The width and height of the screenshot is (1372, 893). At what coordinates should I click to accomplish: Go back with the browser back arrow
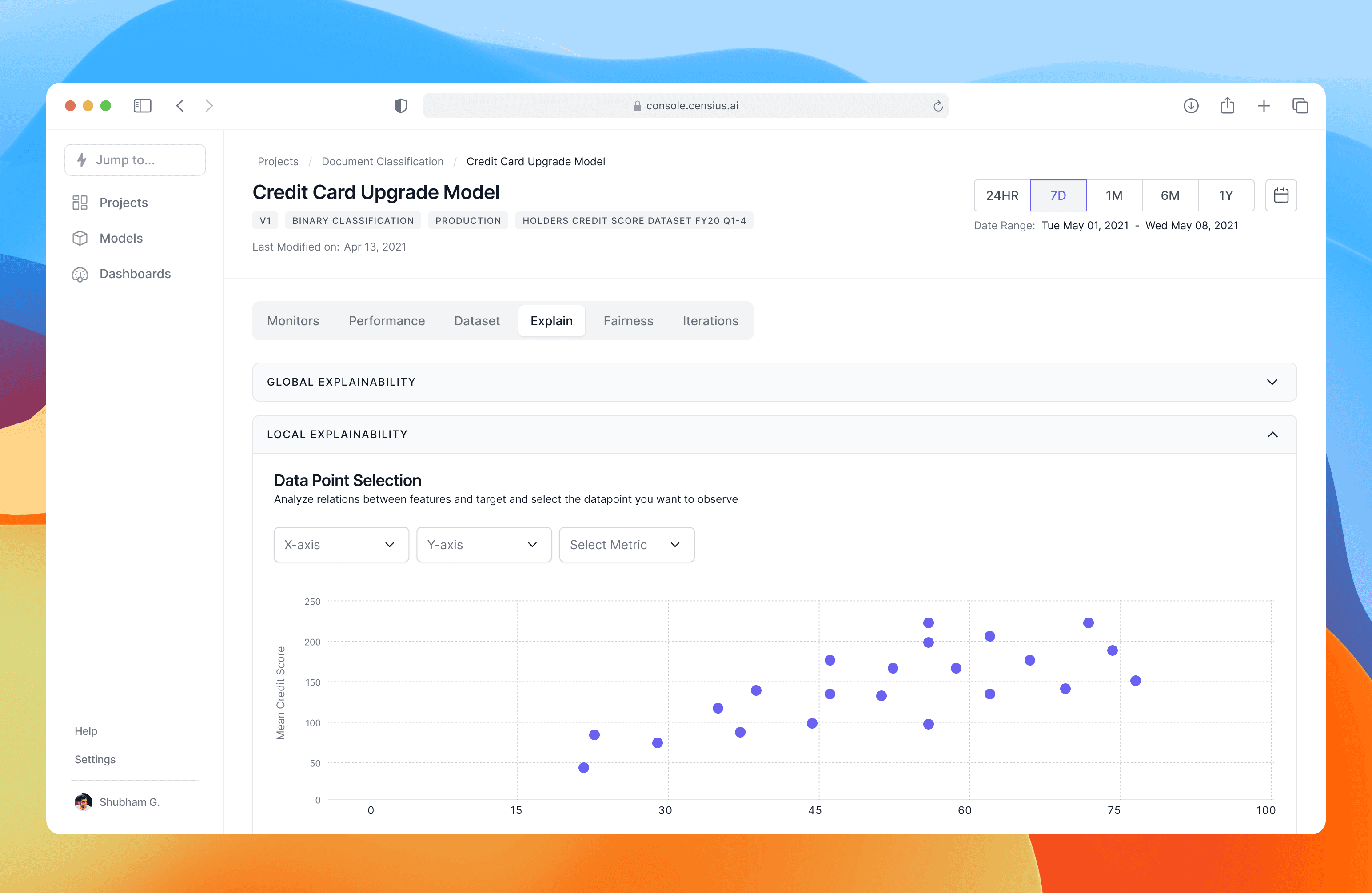[x=180, y=105]
